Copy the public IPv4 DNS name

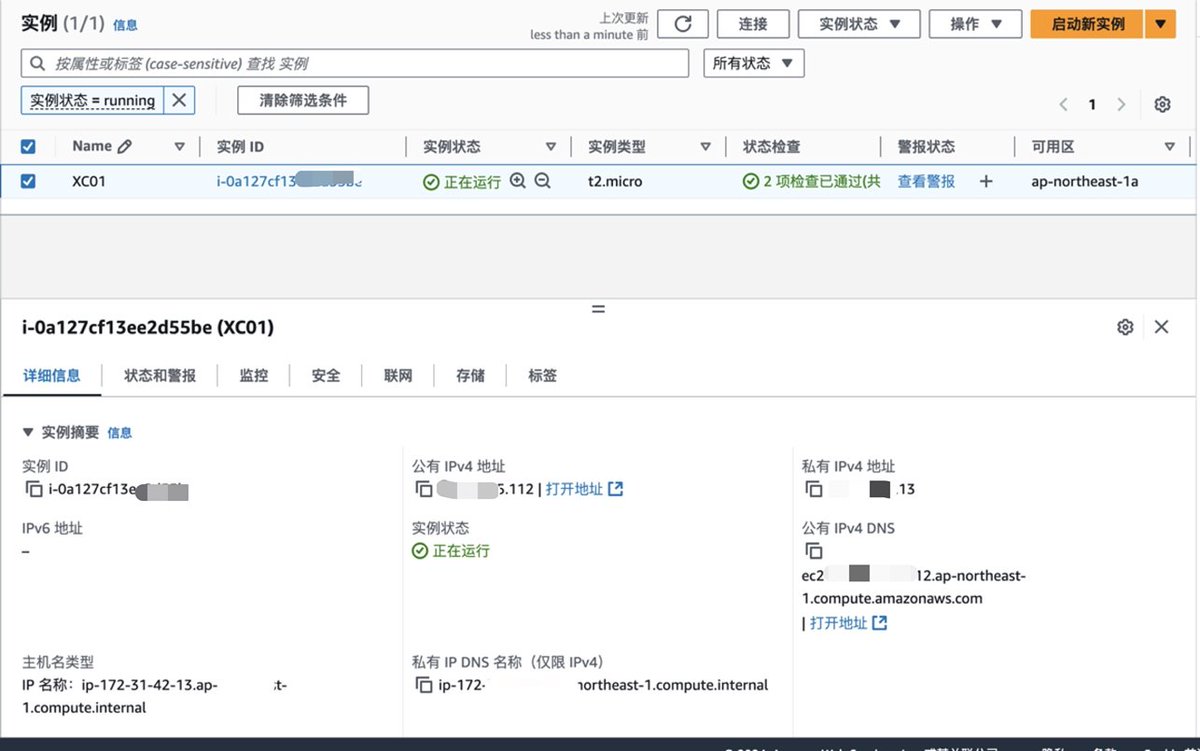click(x=814, y=550)
